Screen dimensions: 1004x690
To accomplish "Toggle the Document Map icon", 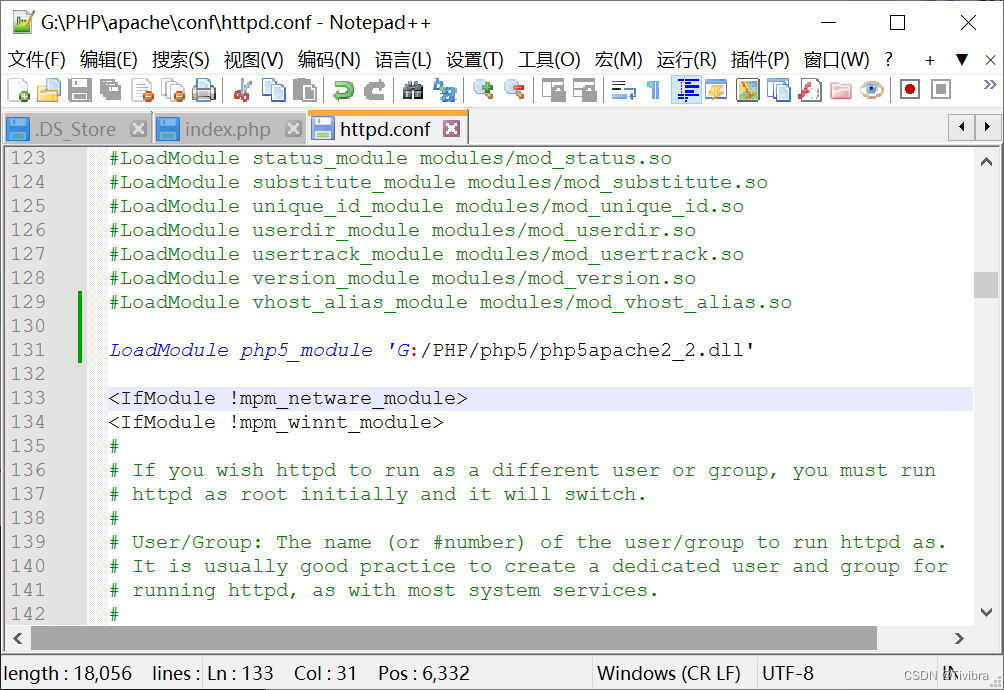I will pos(747,90).
